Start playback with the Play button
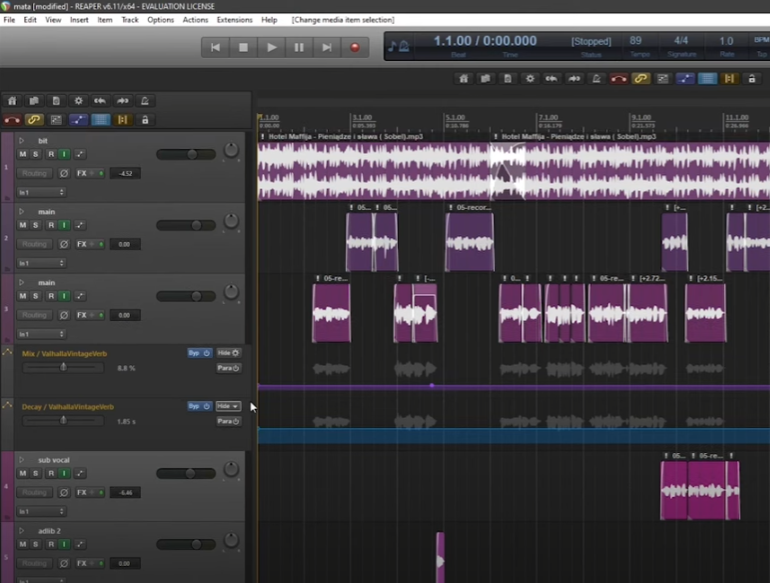 point(271,48)
